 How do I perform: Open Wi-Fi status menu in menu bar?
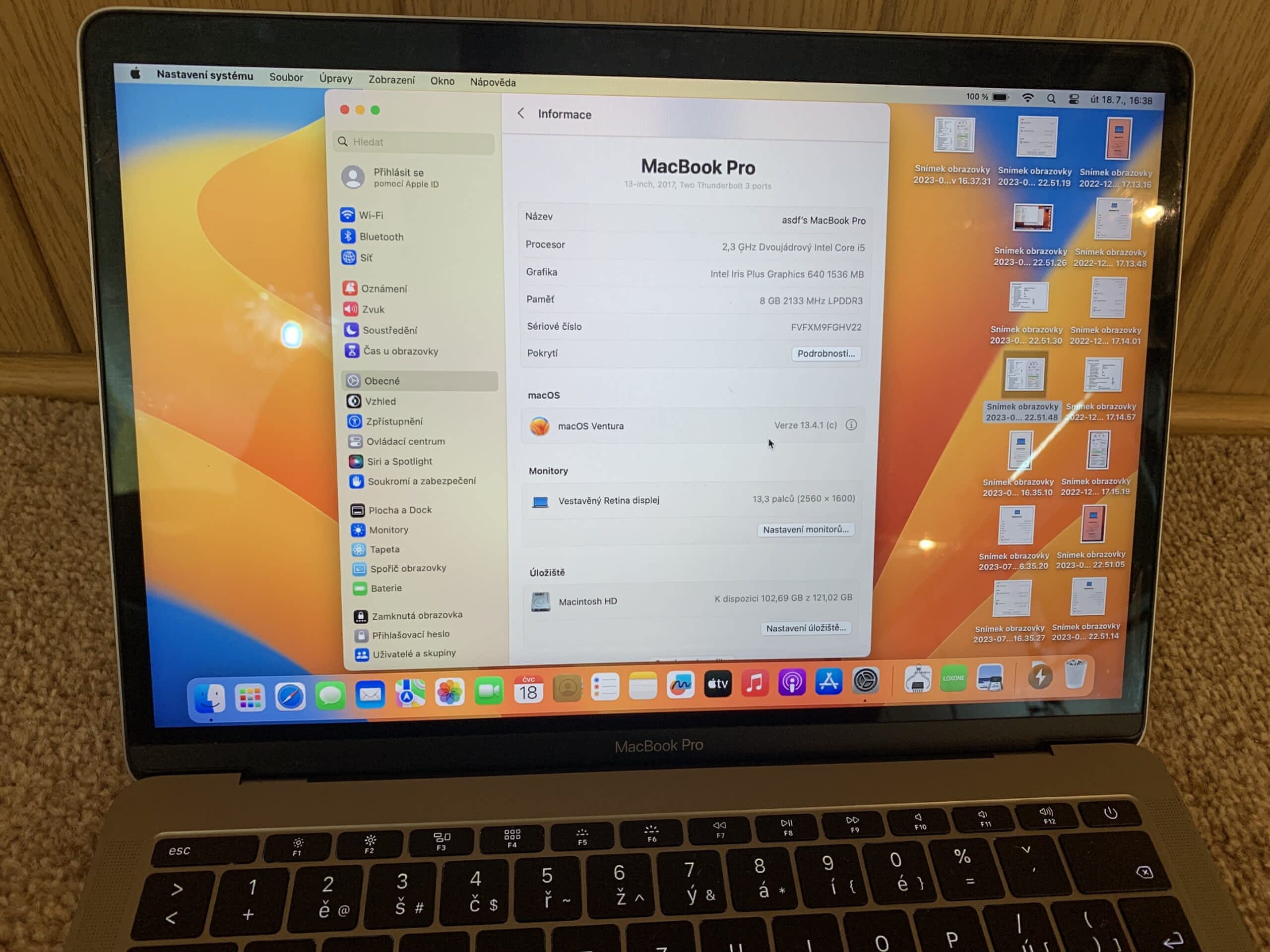coord(1028,98)
